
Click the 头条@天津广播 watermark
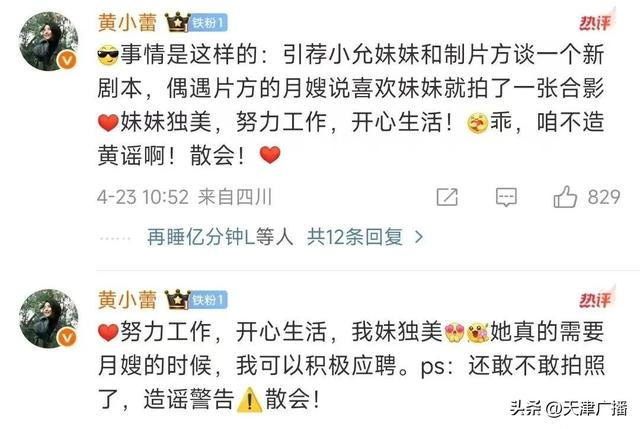(x=569, y=408)
